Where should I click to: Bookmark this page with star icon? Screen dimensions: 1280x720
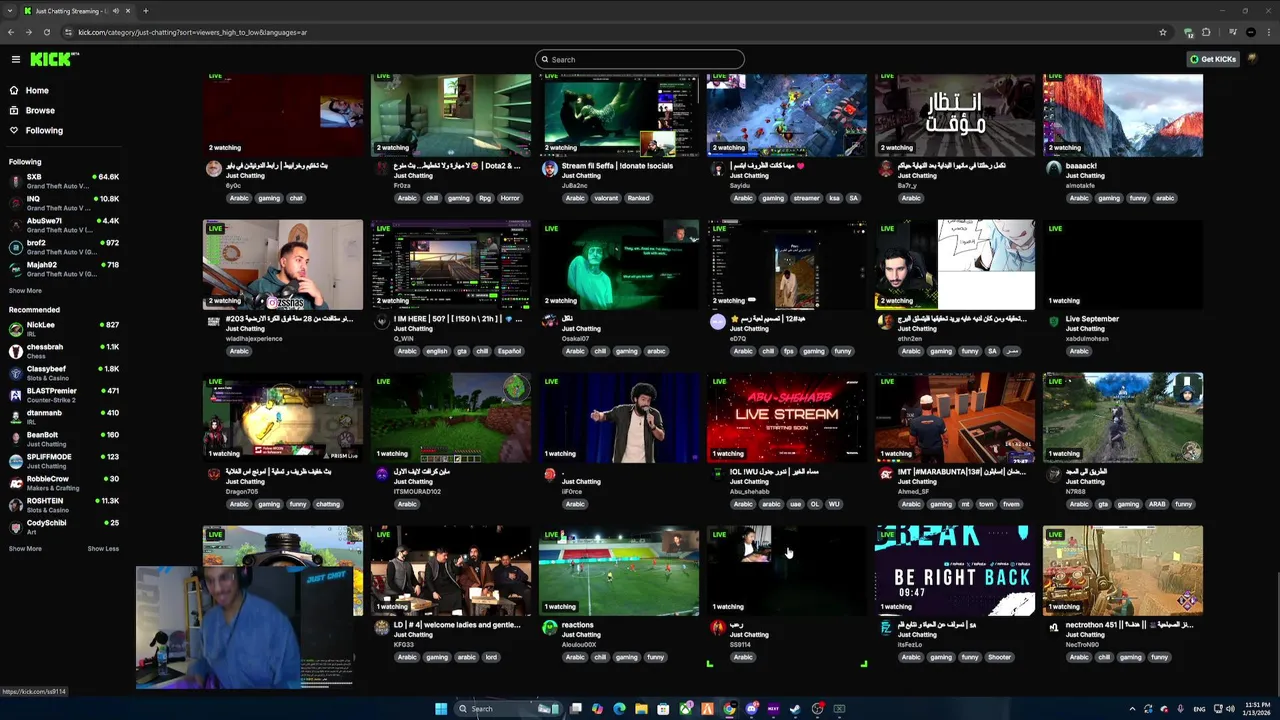click(1163, 32)
